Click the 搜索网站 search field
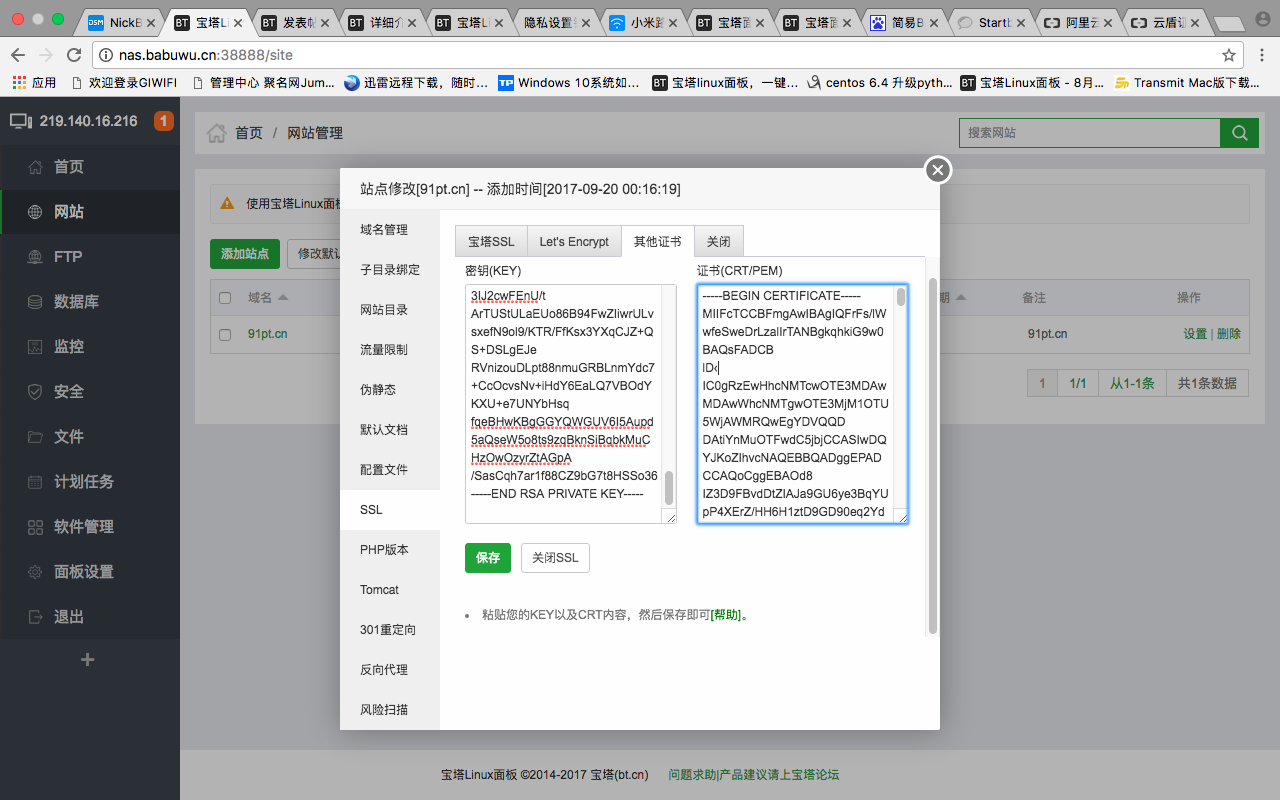The image size is (1280, 800). click(x=1089, y=133)
